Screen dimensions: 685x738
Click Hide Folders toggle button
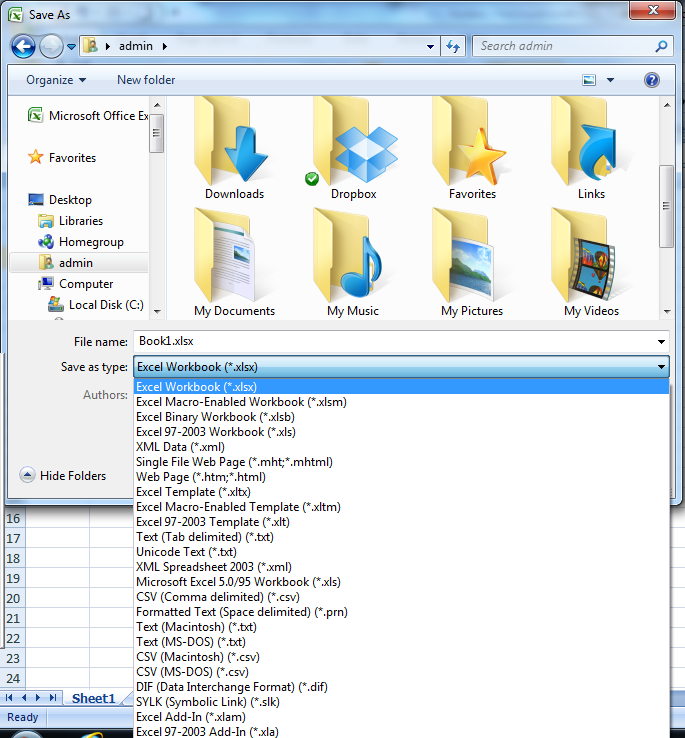pos(63,475)
